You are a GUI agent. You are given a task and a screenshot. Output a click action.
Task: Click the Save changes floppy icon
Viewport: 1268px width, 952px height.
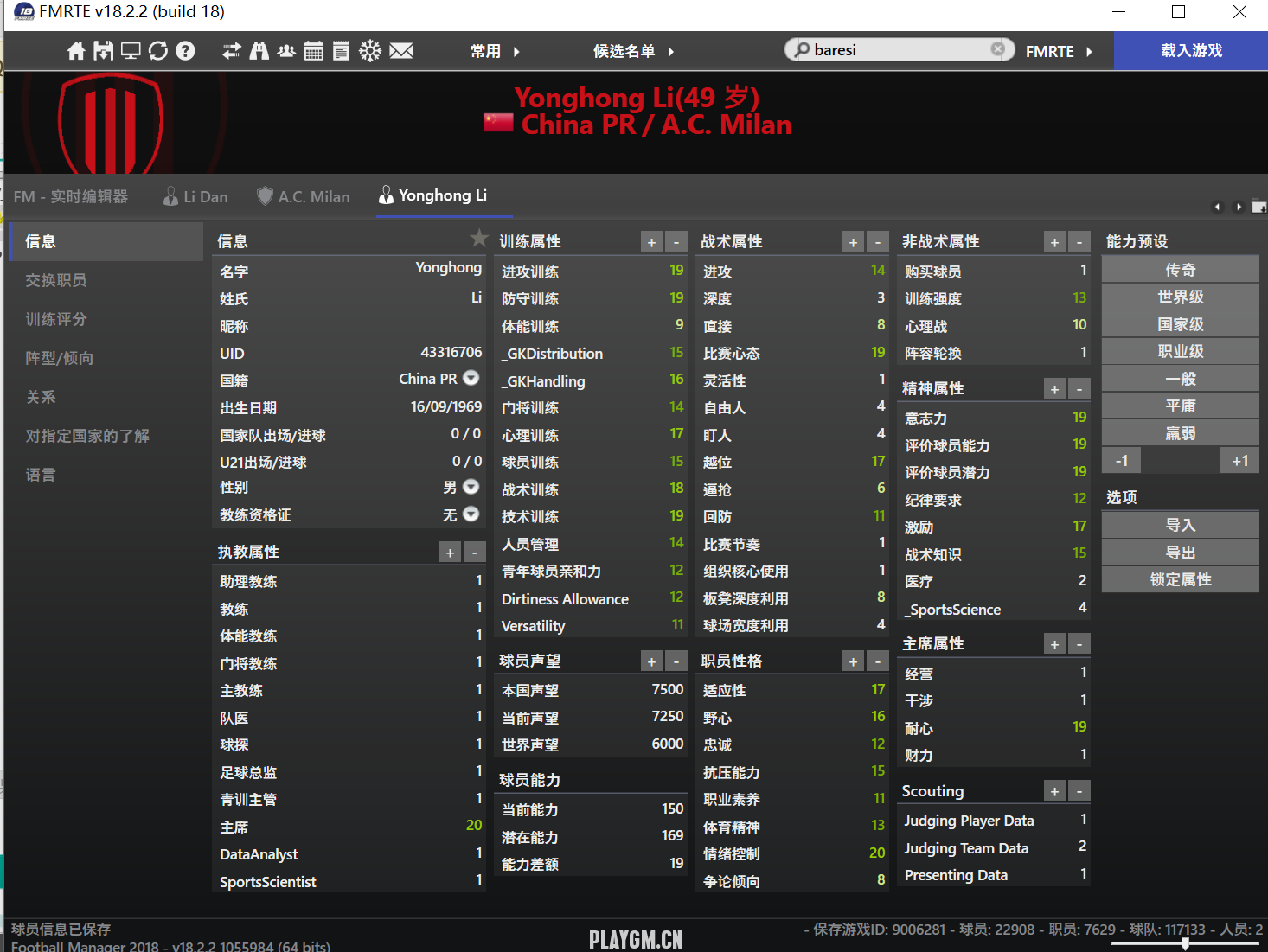[x=104, y=51]
